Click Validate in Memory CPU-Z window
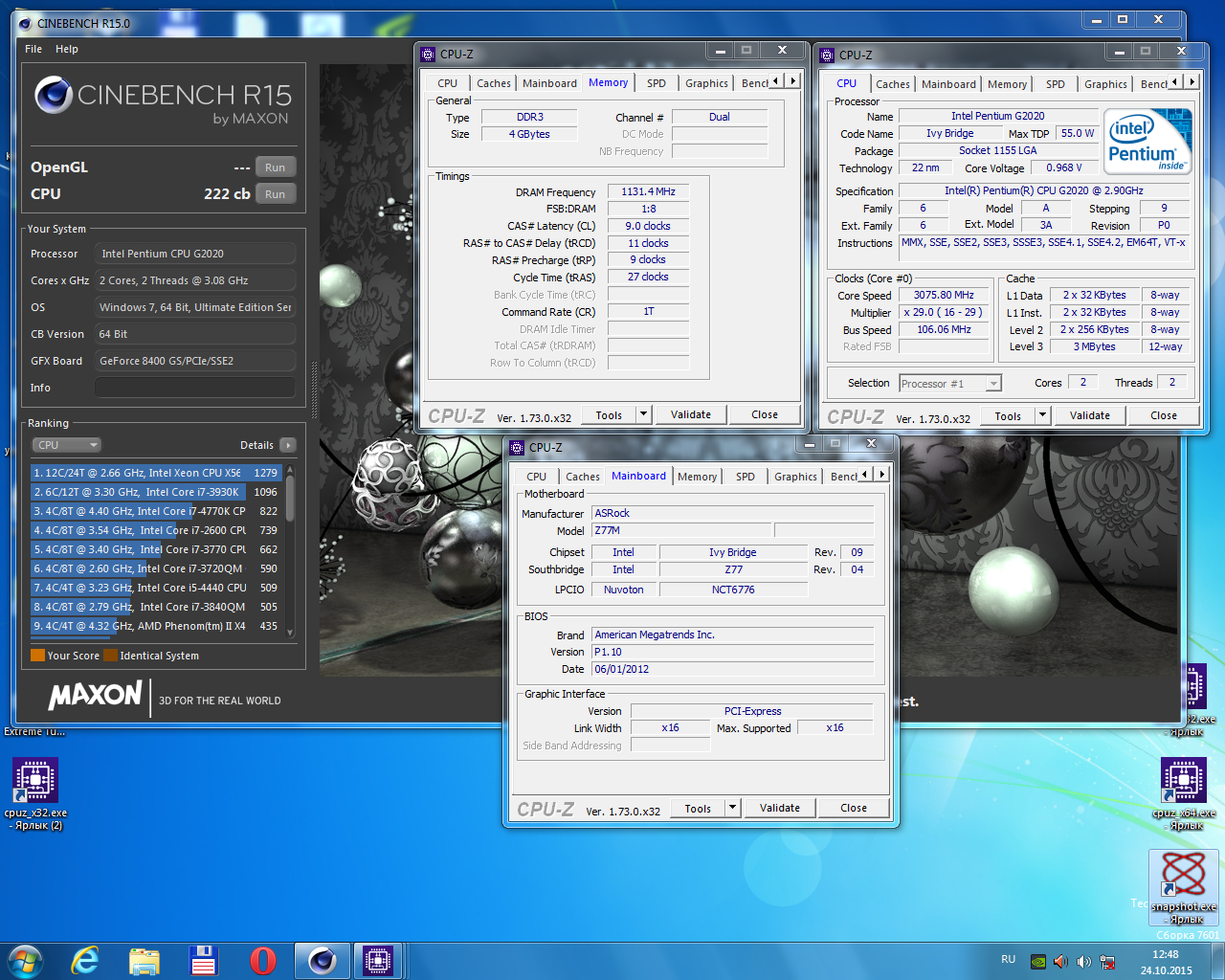Viewport: 1225px width, 980px height. tap(691, 414)
